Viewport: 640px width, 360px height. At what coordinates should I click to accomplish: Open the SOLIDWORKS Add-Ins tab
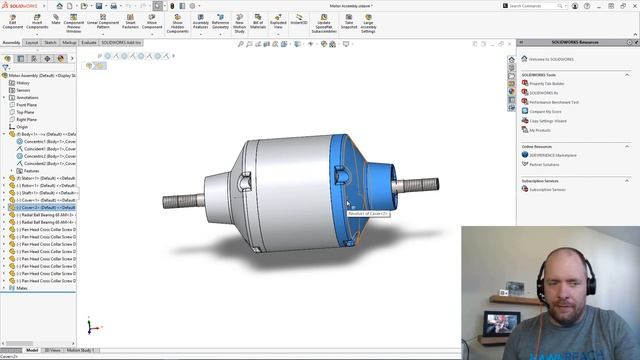pyautogui.click(x=121, y=42)
